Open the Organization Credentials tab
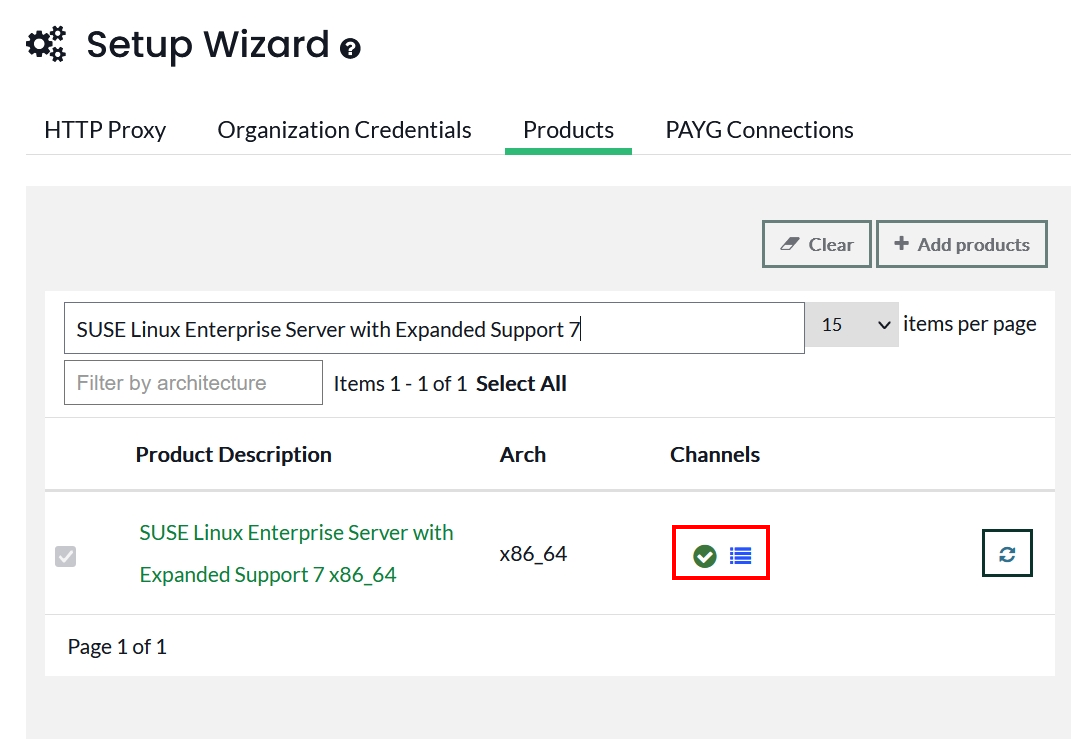 344,130
